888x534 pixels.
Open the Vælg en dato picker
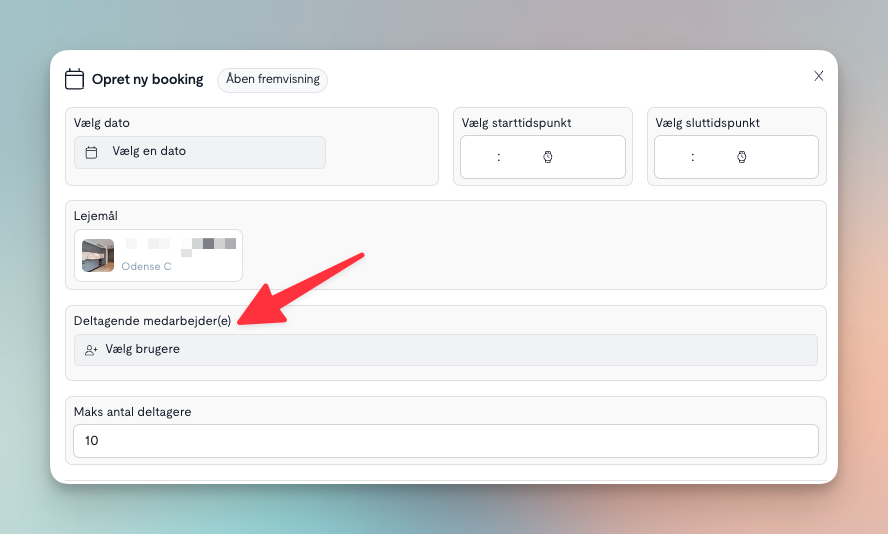200,152
